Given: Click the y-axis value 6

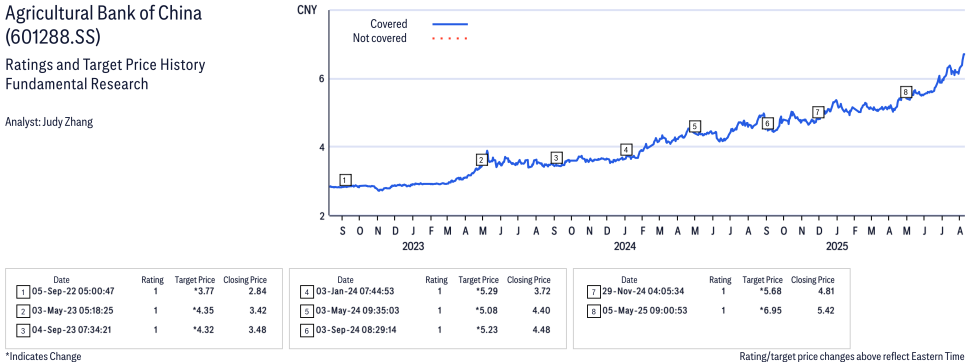Looking at the screenshot, I should coord(323,79).
